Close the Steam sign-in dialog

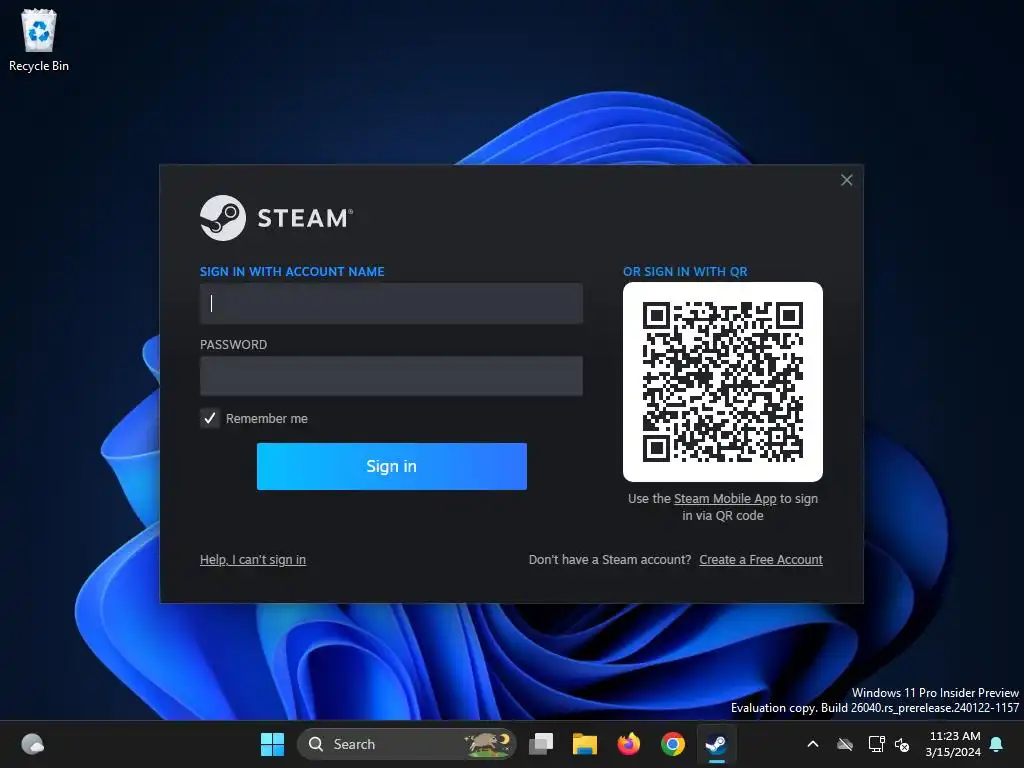tap(846, 180)
